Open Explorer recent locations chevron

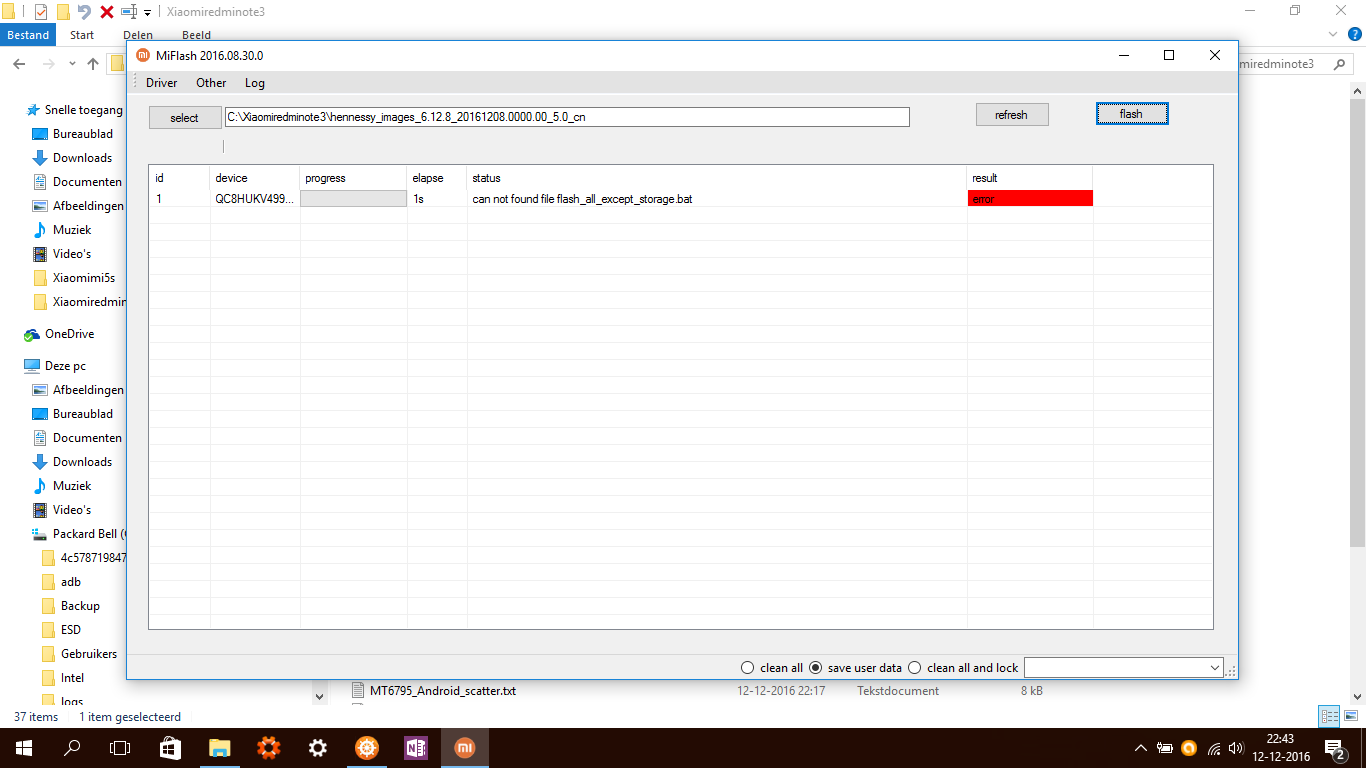(x=72, y=64)
